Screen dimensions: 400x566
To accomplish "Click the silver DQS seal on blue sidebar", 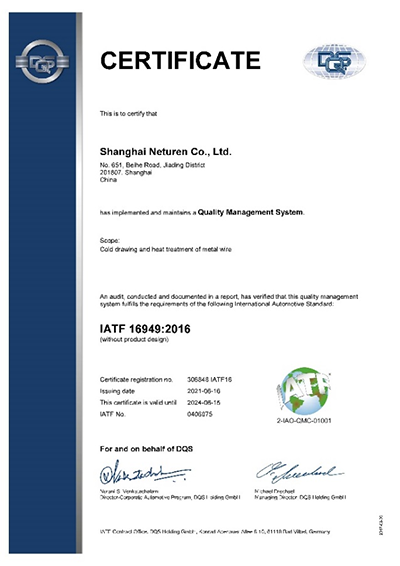I will pyautogui.click(x=43, y=62).
